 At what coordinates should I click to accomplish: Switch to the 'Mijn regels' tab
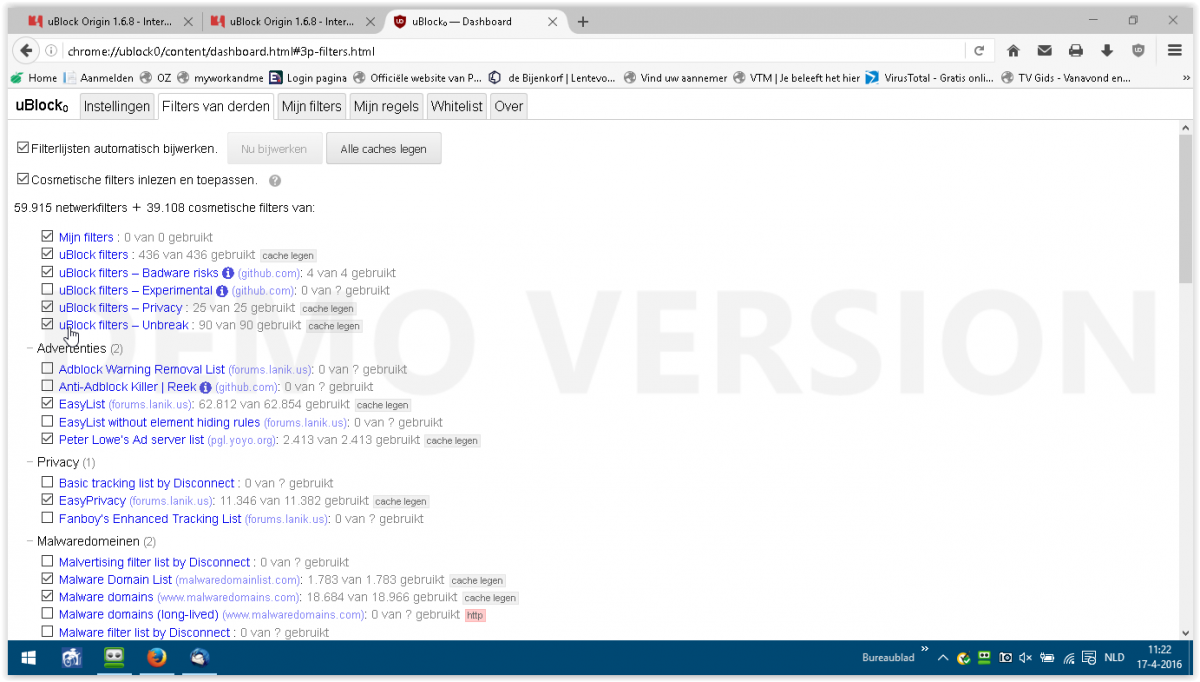386,106
